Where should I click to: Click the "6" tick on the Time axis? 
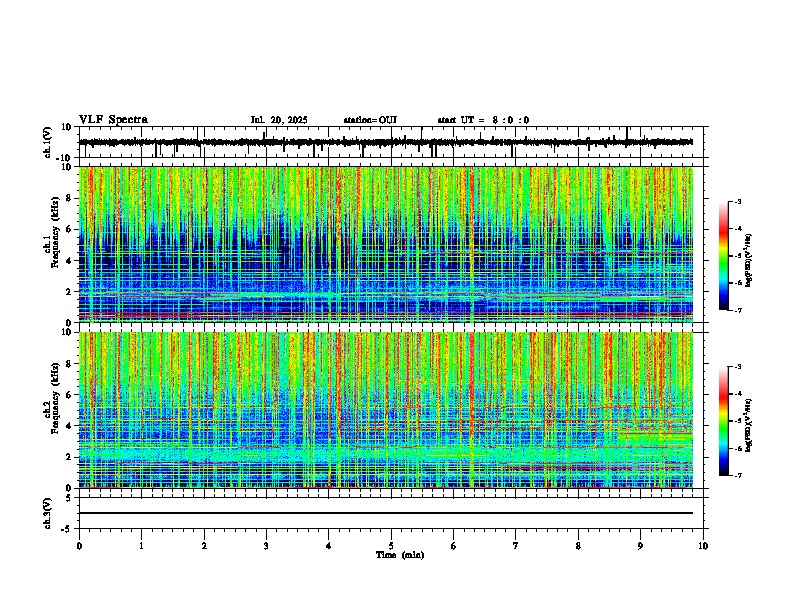pos(454,546)
